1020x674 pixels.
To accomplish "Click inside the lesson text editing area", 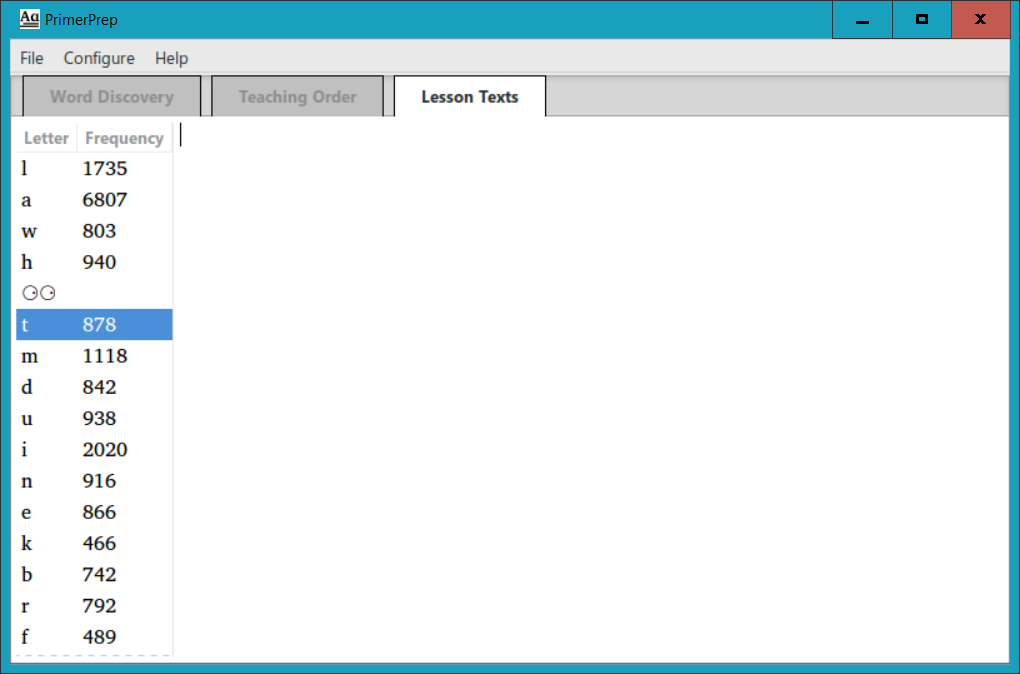I will (x=550, y=350).
